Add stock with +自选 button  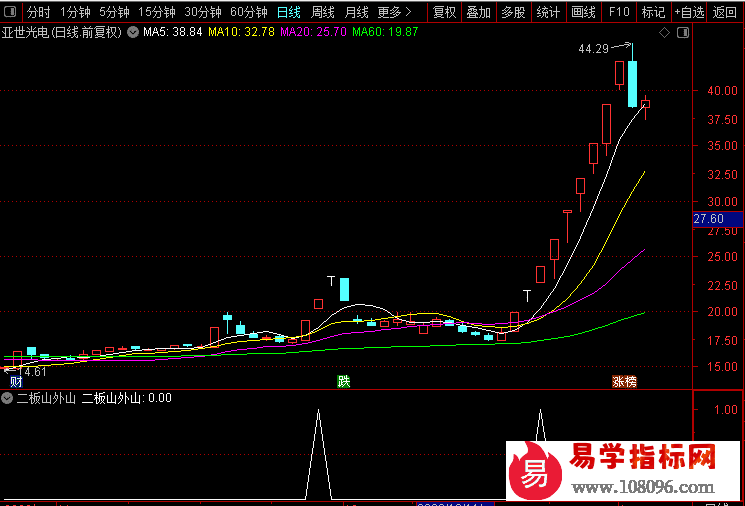click(x=688, y=12)
